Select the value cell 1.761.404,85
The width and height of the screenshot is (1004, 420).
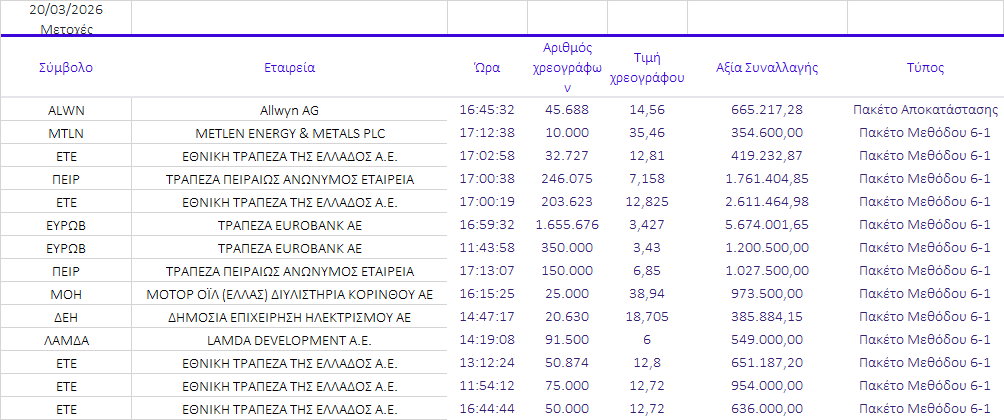766,179
